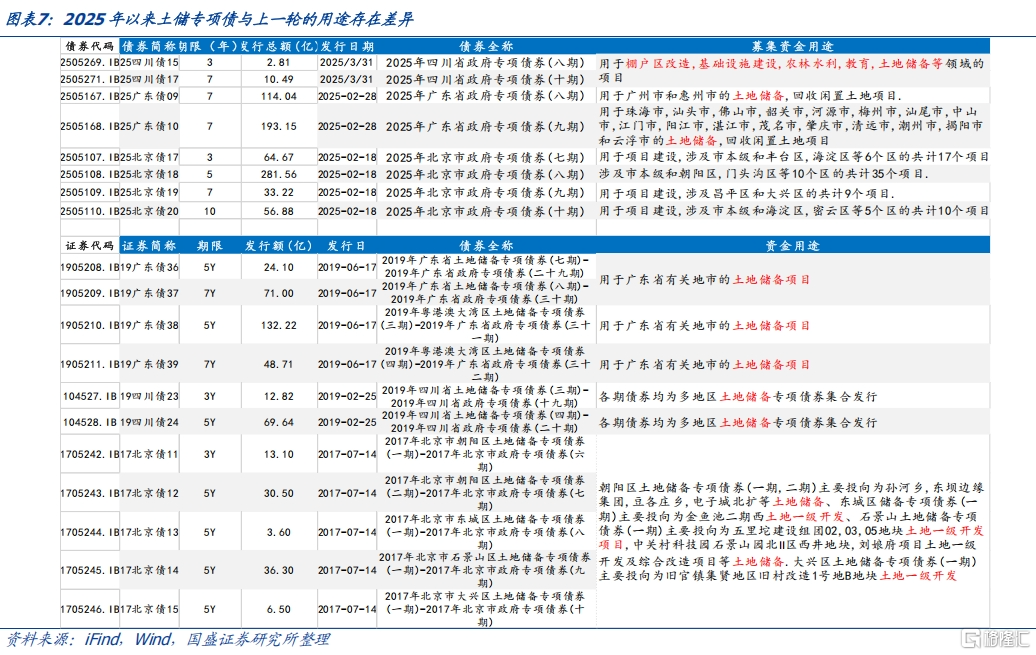This screenshot has height=655, width=1036.
Task: Select security code cell 1905208.IB
Action: click(x=90, y=267)
